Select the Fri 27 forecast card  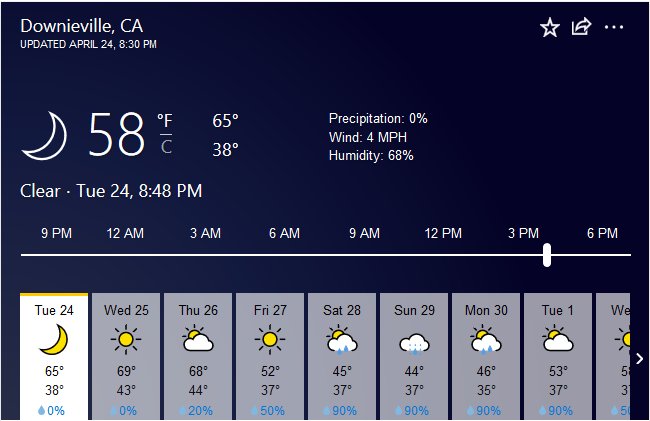pos(270,356)
